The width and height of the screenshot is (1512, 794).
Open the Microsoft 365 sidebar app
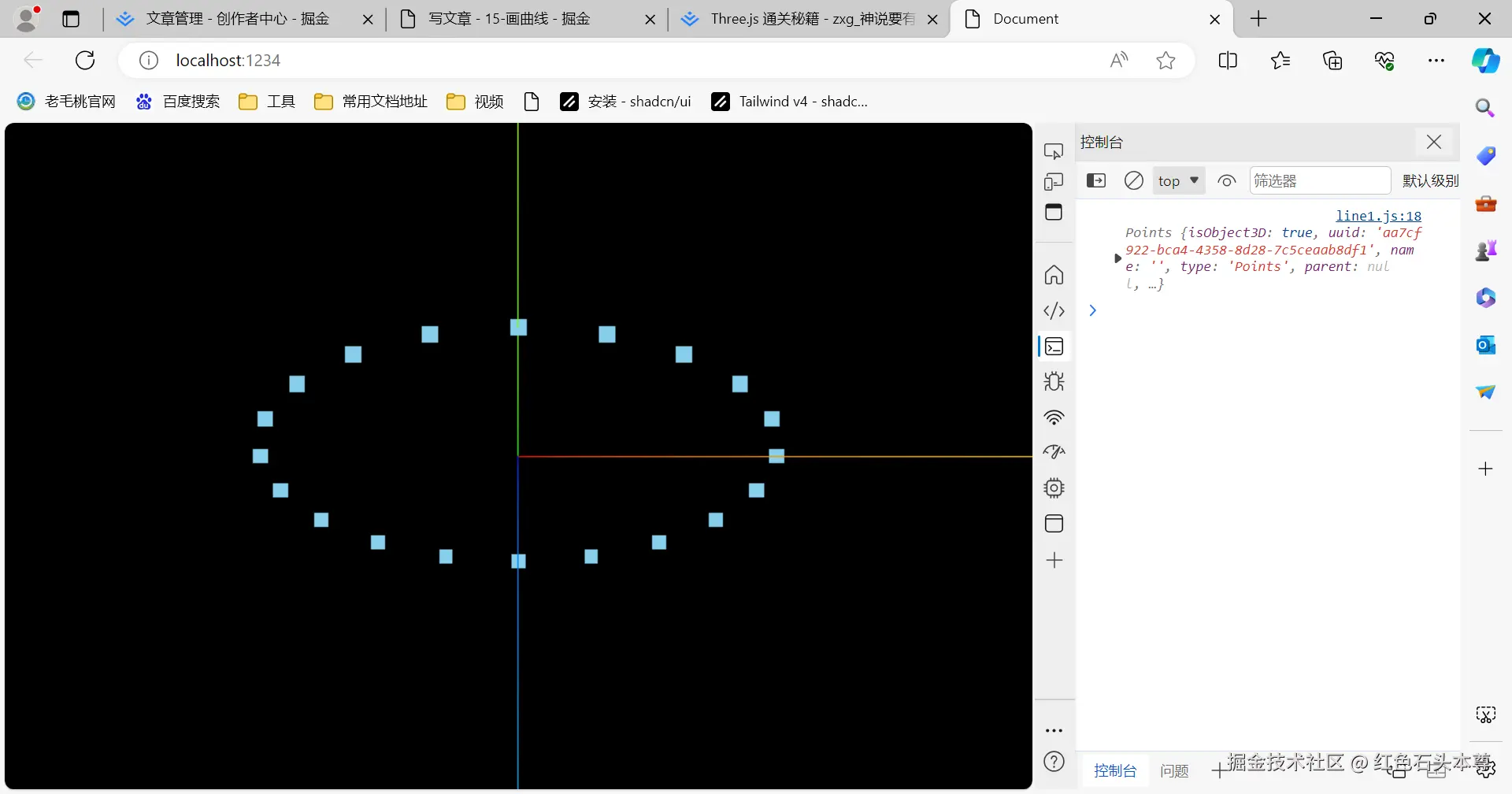tap(1485, 298)
